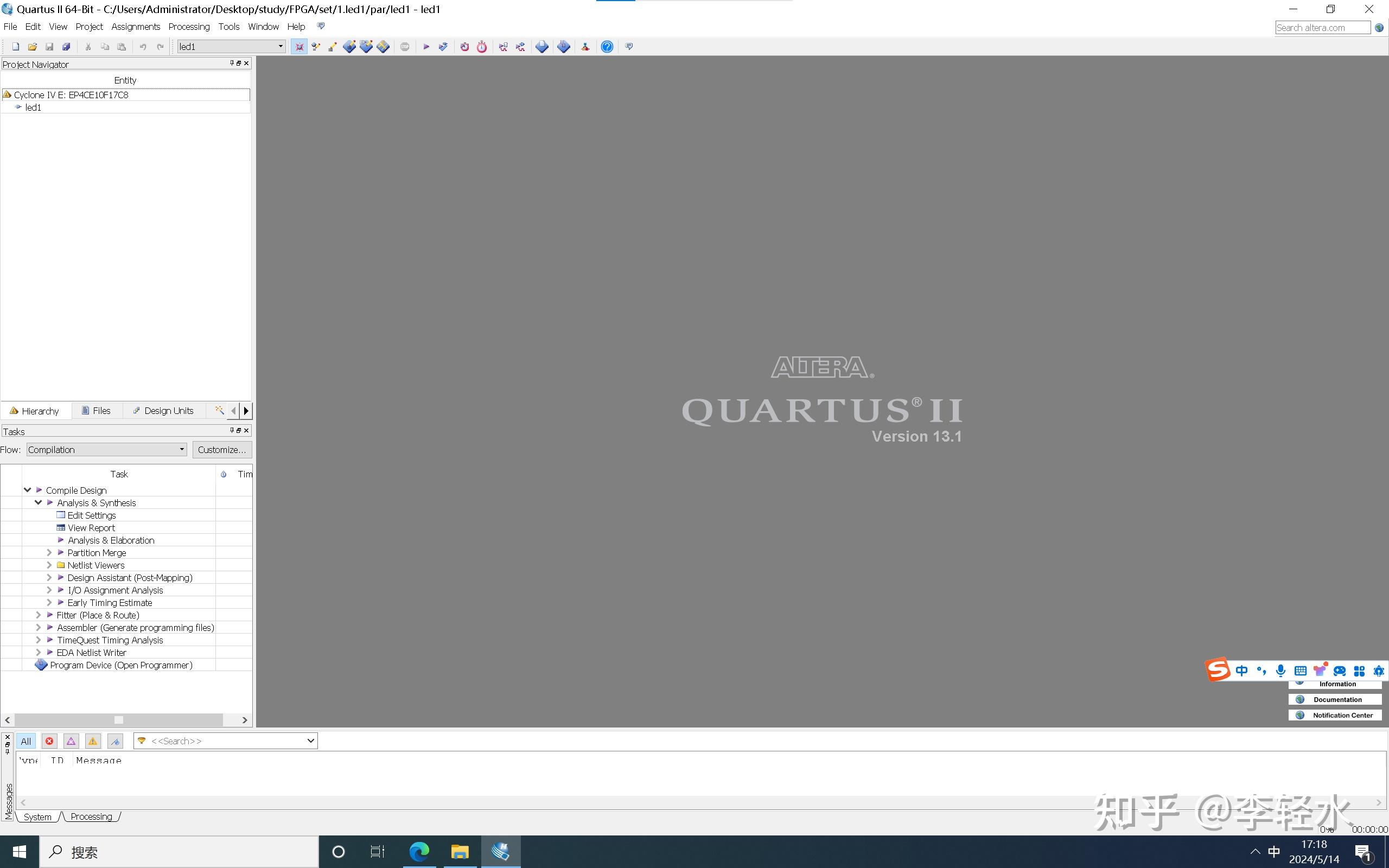Toggle the All messages filter
Screen dimensions: 1389x868
click(x=26, y=741)
